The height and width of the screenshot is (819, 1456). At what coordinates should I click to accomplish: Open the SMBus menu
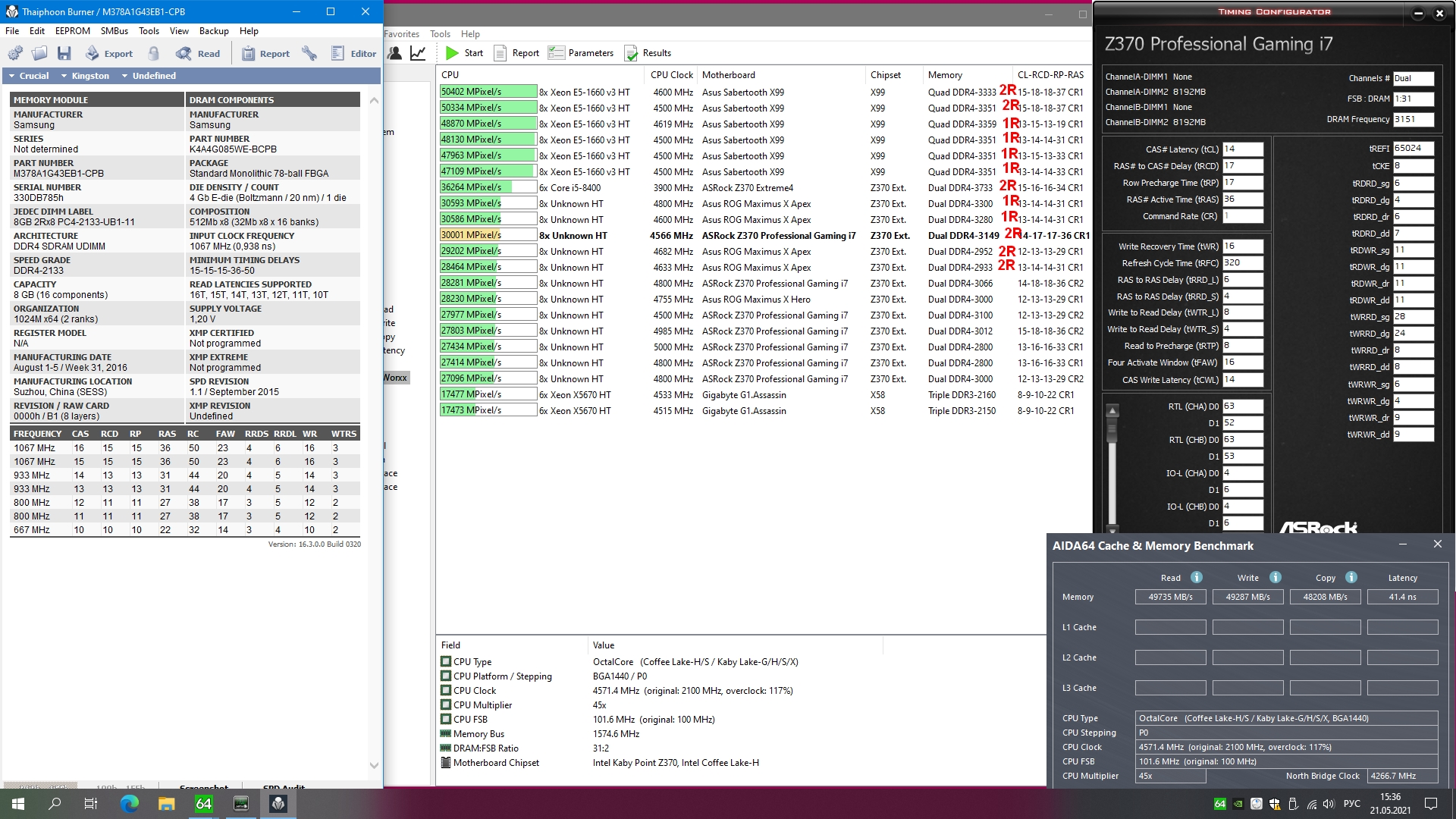coord(115,31)
